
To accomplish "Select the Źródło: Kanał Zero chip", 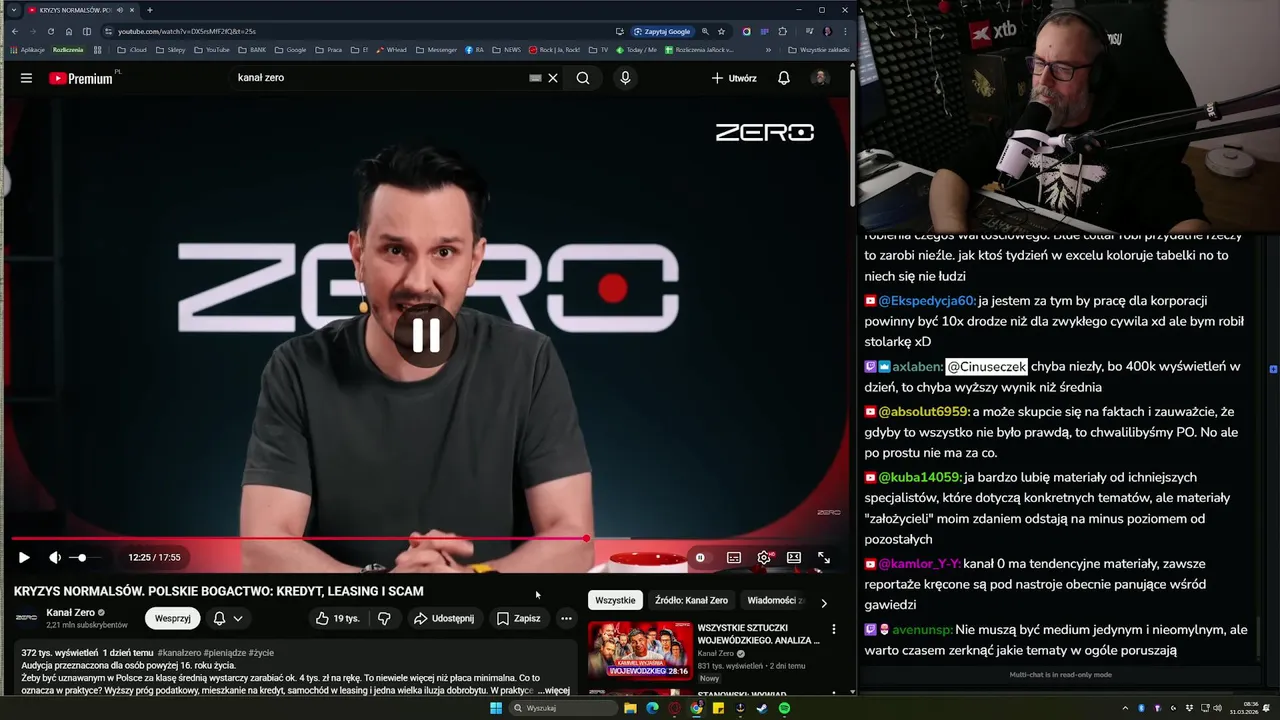I will coord(691,600).
